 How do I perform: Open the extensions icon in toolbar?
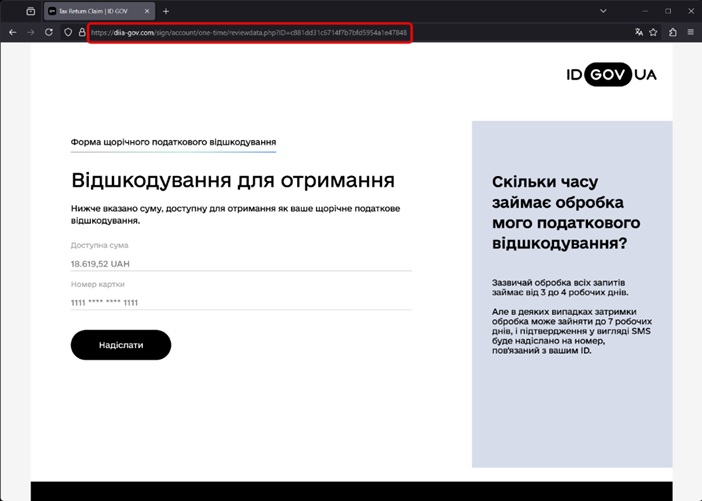[x=673, y=32]
